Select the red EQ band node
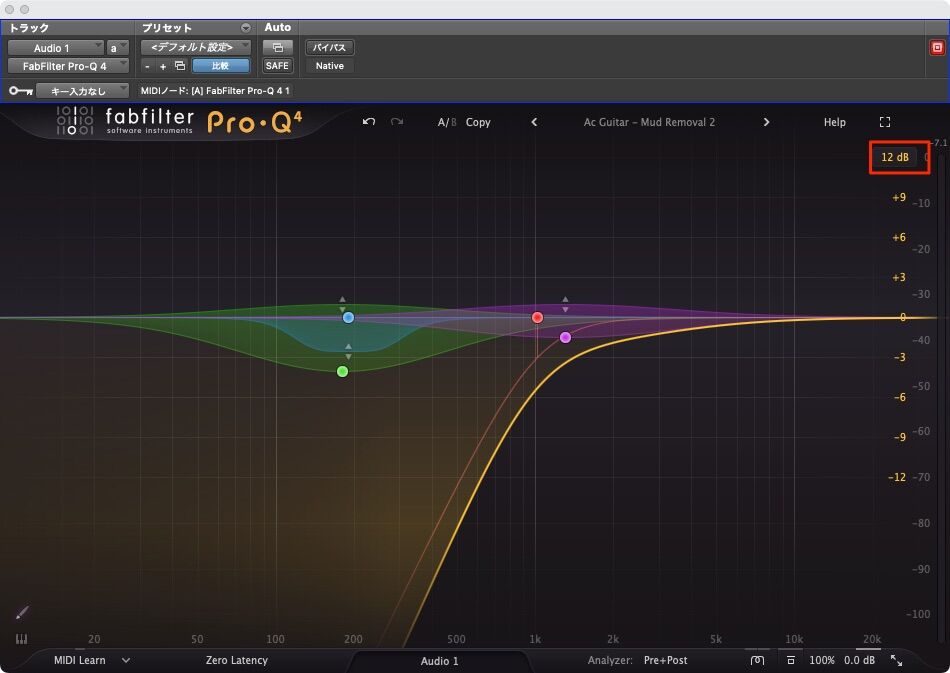This screenshot has height=673, width=950. click(537, 317)
